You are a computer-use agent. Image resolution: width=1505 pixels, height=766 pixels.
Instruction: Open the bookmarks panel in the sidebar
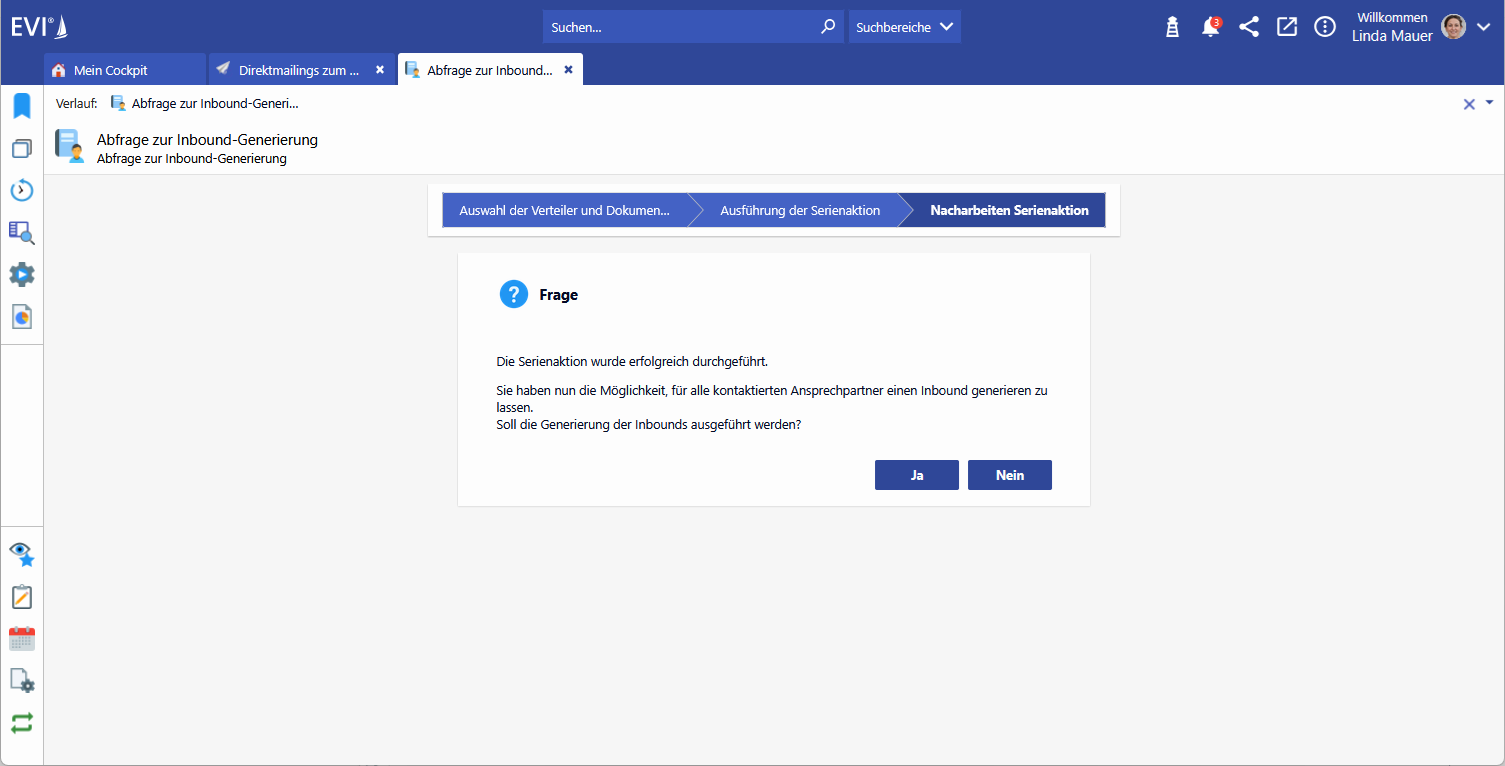[22, 105]
